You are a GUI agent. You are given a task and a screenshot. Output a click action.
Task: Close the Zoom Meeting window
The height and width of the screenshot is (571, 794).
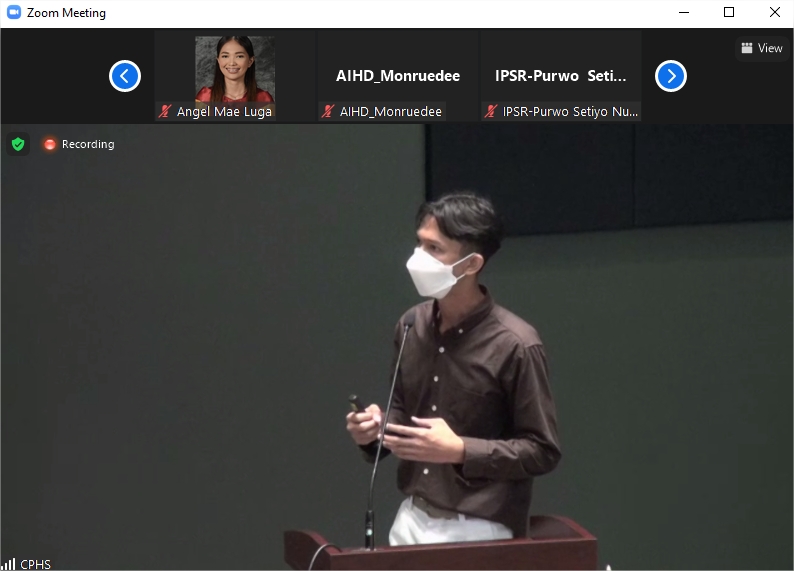(x=774, y=13)
